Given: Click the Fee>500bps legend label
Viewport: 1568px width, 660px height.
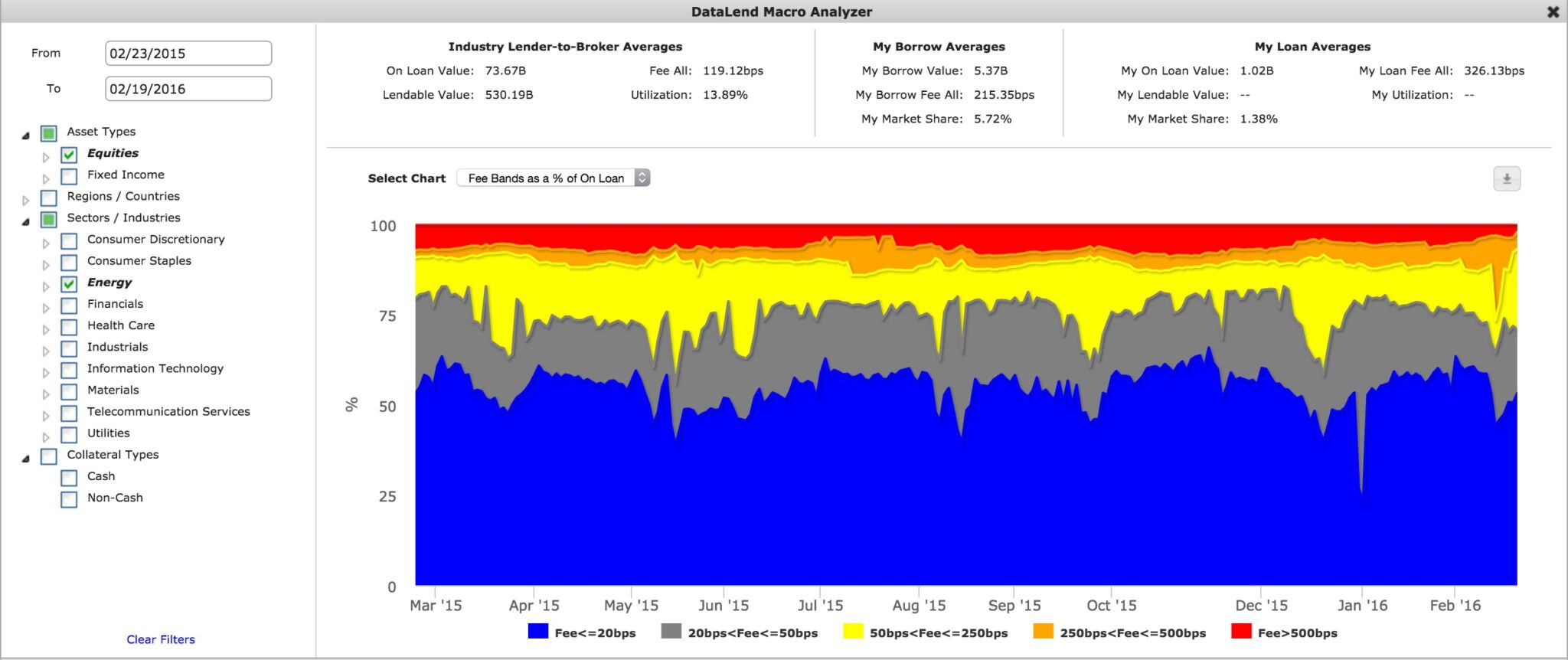Looking at the screenshot, I should coord(1298,633).
